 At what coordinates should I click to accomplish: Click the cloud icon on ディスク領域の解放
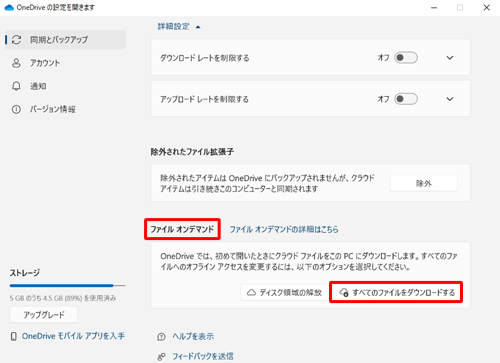coord(251,292)
